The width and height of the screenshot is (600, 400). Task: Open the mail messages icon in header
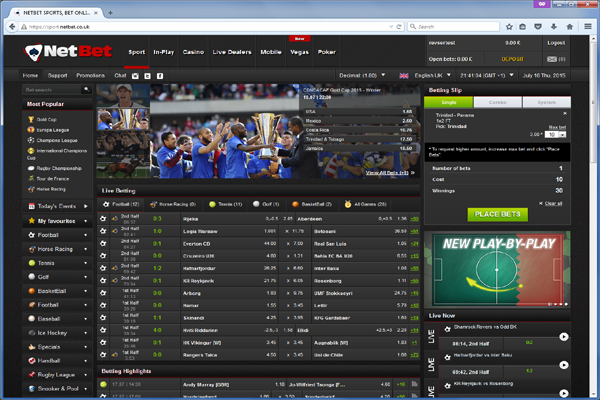[x=552, y=59]
